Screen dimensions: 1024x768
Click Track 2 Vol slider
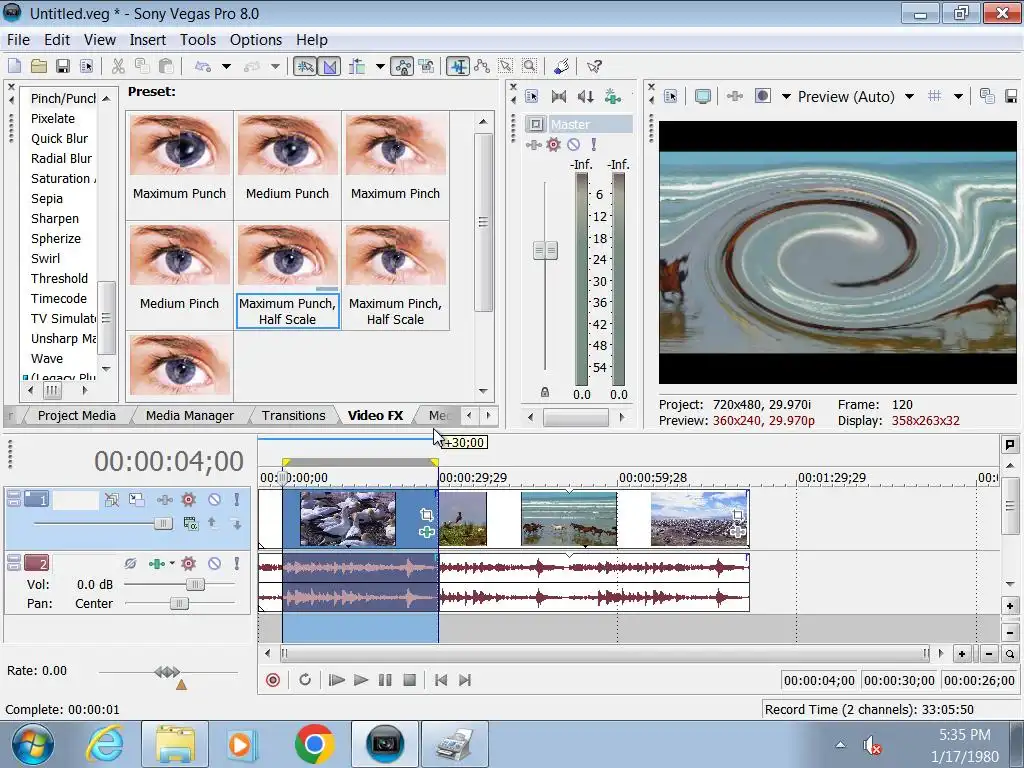(x=195, y=584)
